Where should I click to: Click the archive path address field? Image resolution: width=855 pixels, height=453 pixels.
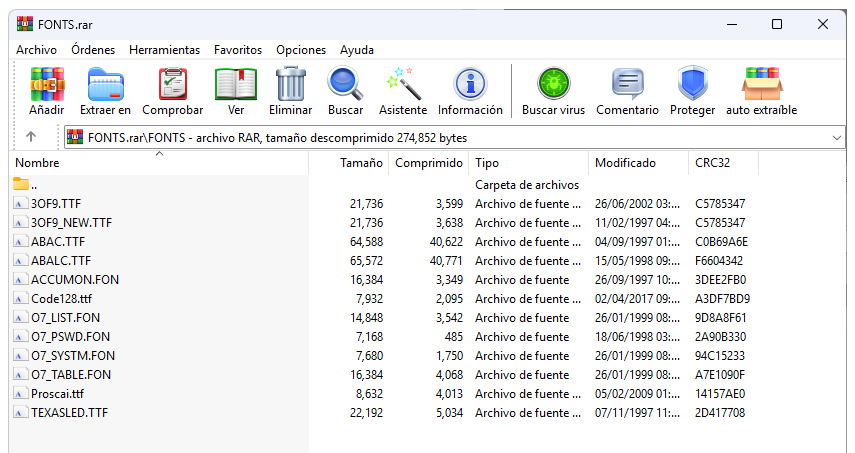click(x=454, y=137)
